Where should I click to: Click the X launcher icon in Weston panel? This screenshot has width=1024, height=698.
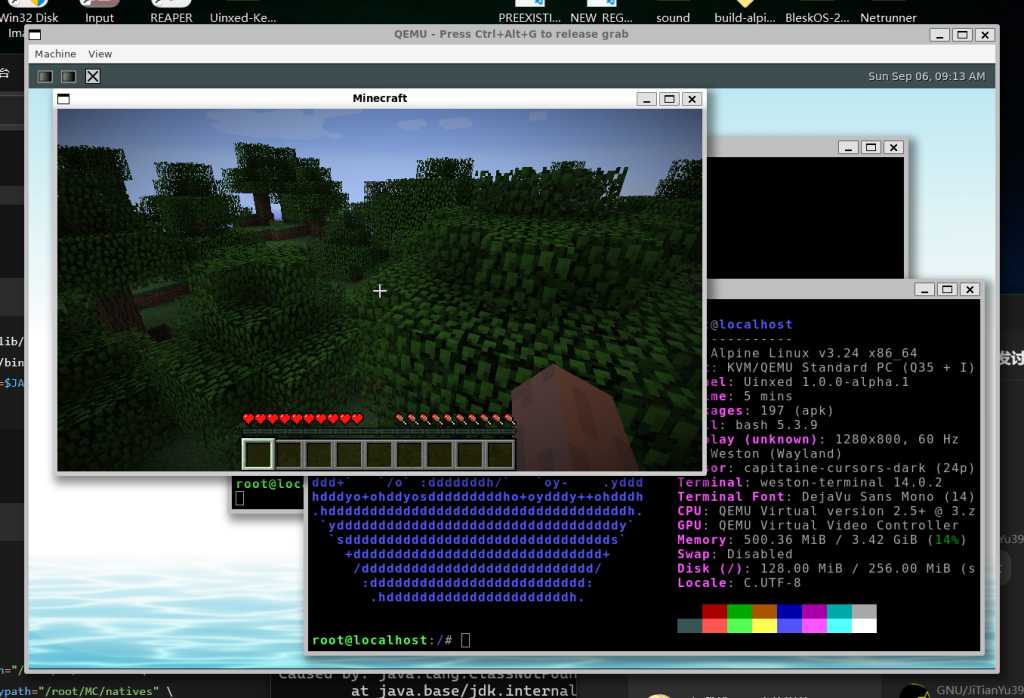[x=93, y=76]
